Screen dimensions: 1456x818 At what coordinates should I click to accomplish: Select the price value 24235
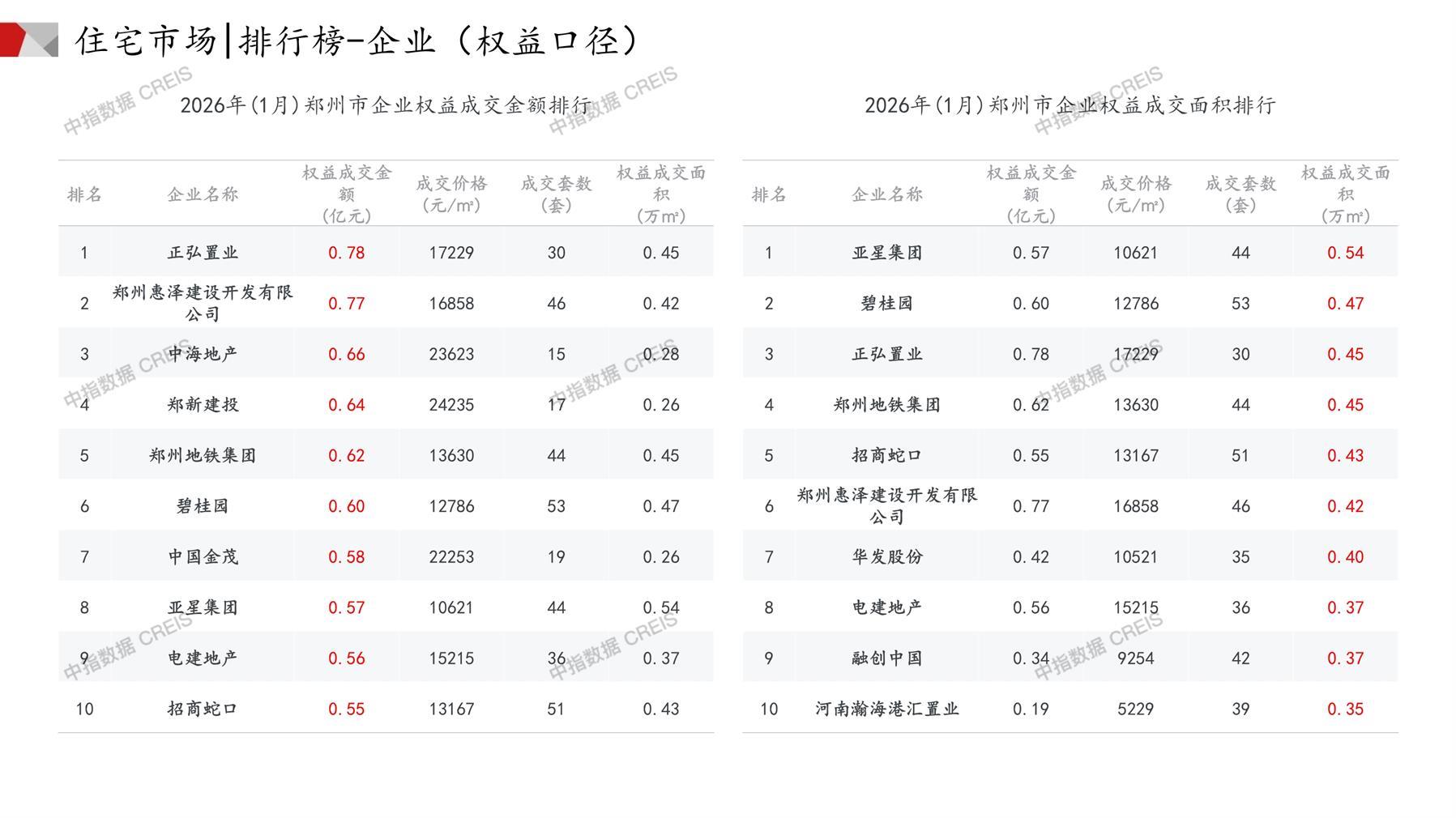pos(451,405)
